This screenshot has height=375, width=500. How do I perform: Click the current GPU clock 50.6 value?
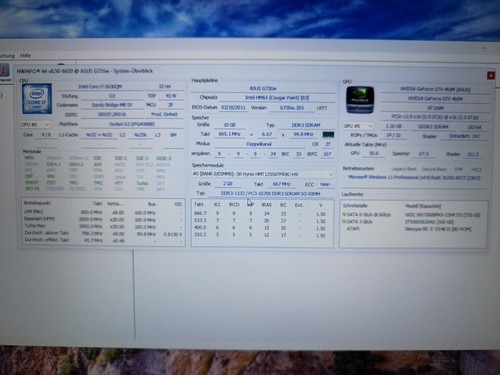(x=374, y=153)
